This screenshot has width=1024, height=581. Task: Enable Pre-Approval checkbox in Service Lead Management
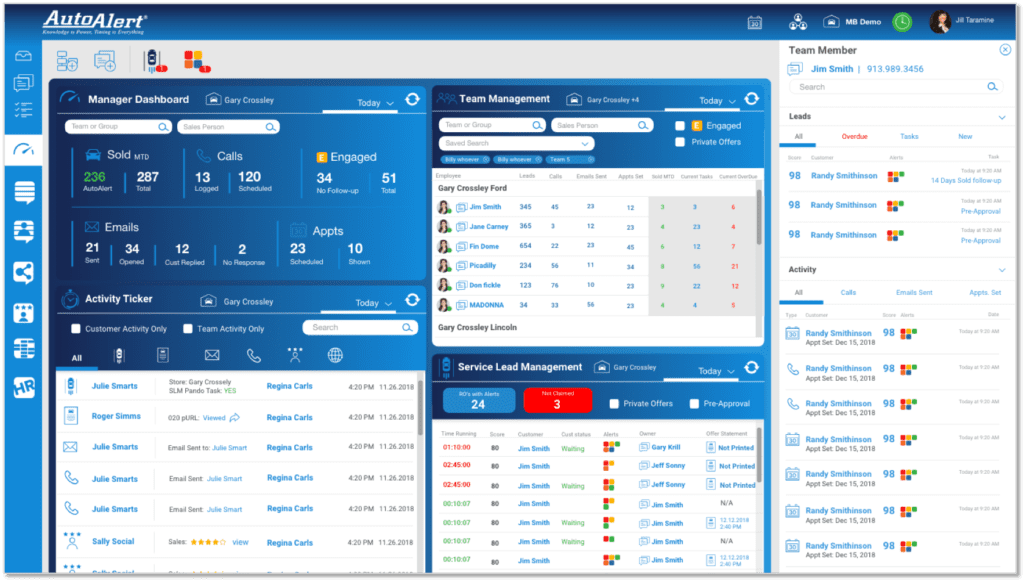pos(694,404)
